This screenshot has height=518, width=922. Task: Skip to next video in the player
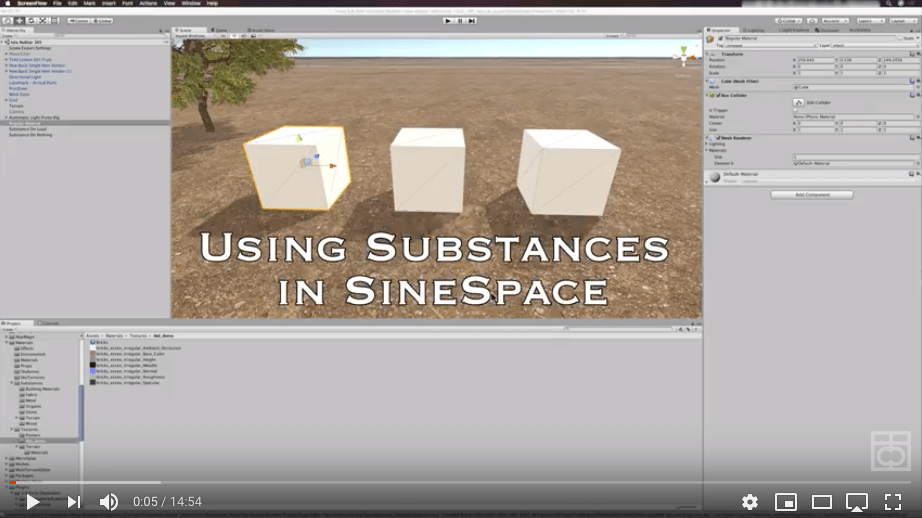coord(74,502)
